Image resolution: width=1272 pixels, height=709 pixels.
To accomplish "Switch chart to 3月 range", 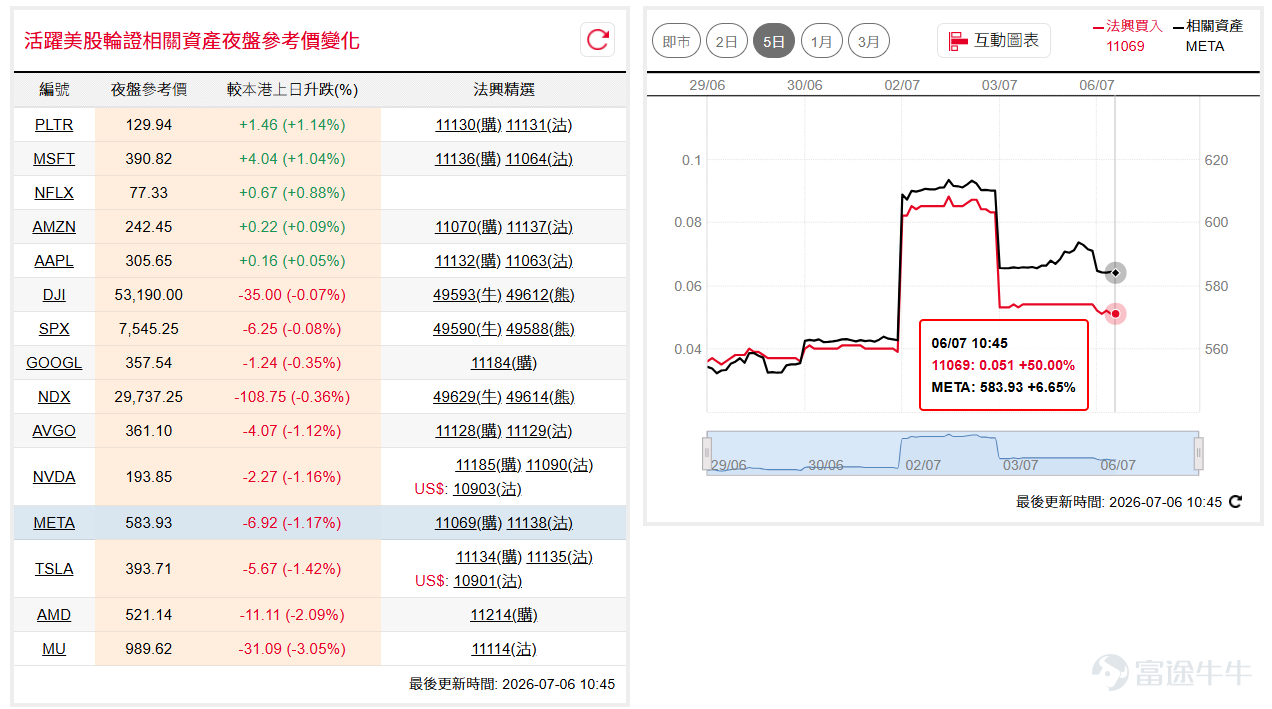I will pyautogui.click(x=869, y=42).
